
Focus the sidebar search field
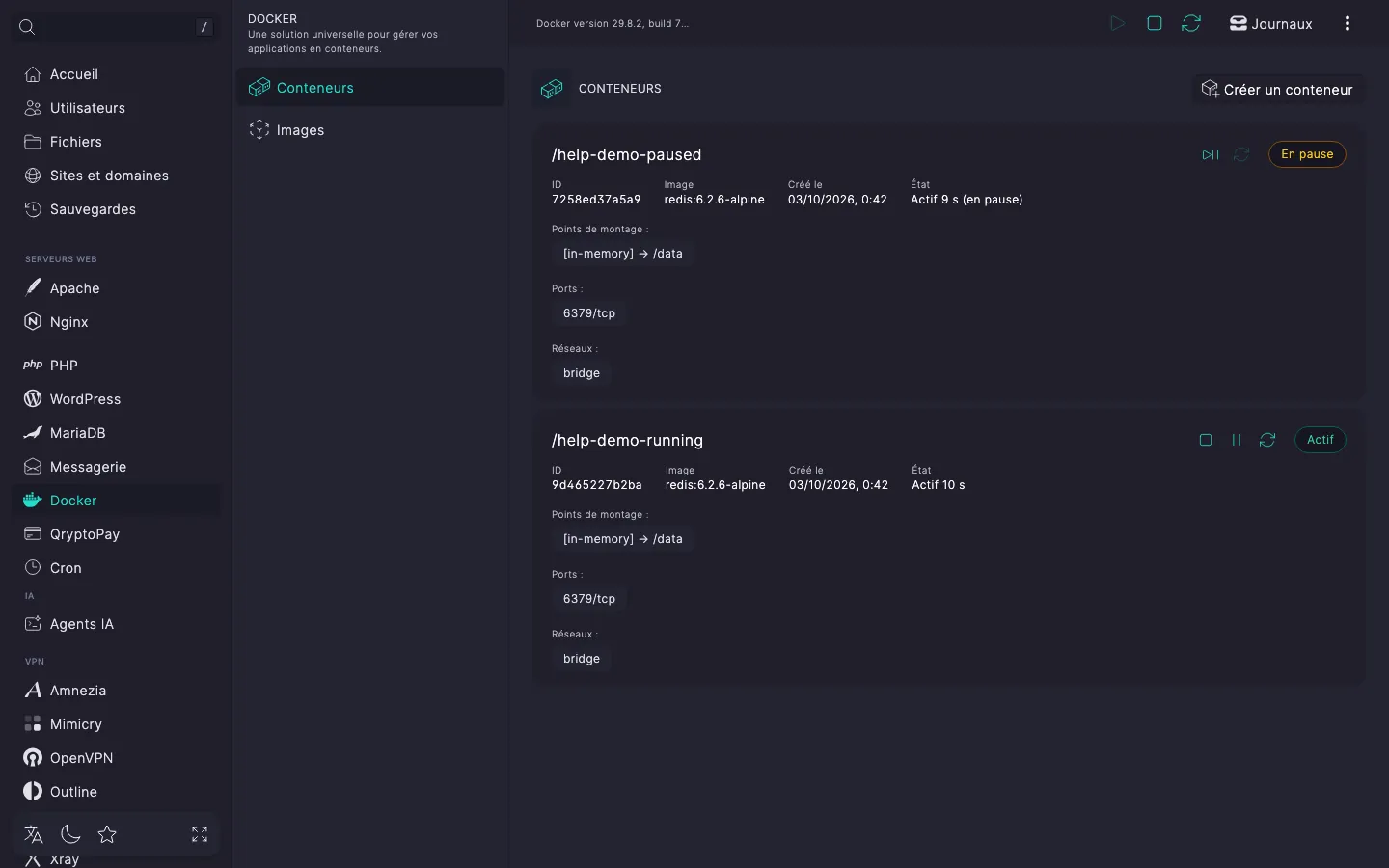(x=116, y=27)
